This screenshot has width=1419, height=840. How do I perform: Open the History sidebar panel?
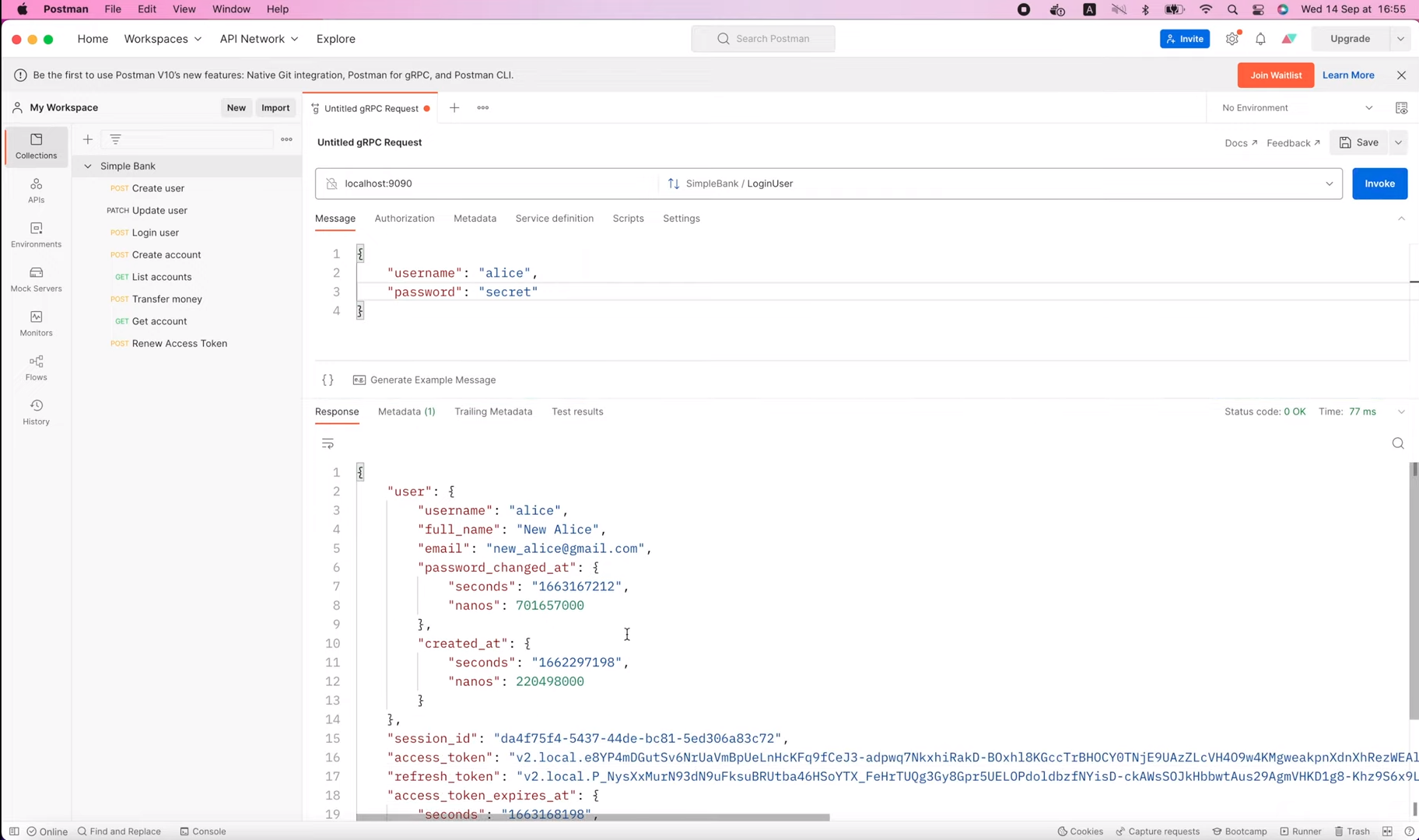[x=36, y=411]
